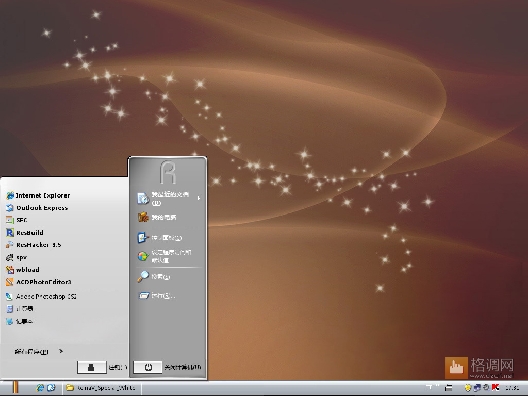Switch to the folder window taskbar button
The height and width of the screenshot is (396, 528).
[102, 388]
